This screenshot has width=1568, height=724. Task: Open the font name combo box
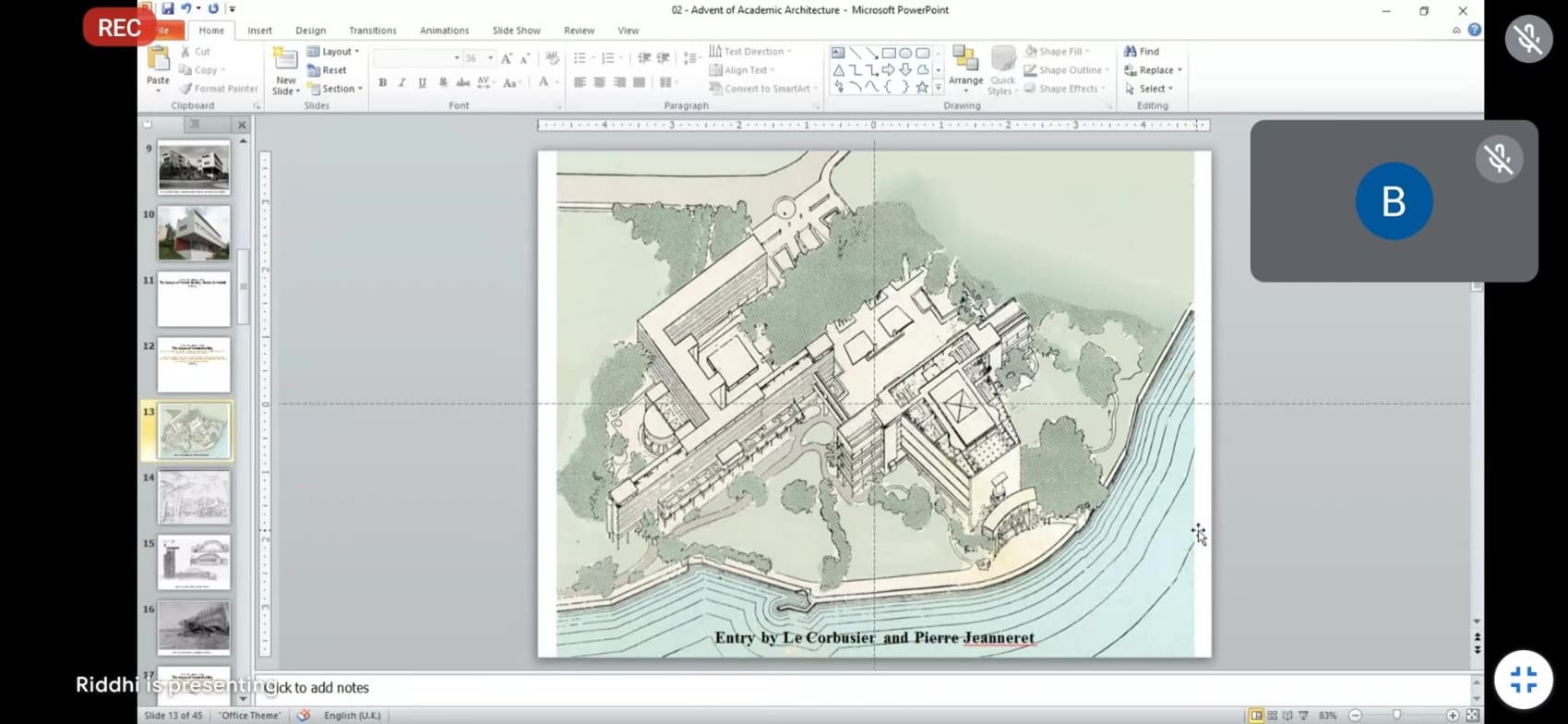pos(416,58)
